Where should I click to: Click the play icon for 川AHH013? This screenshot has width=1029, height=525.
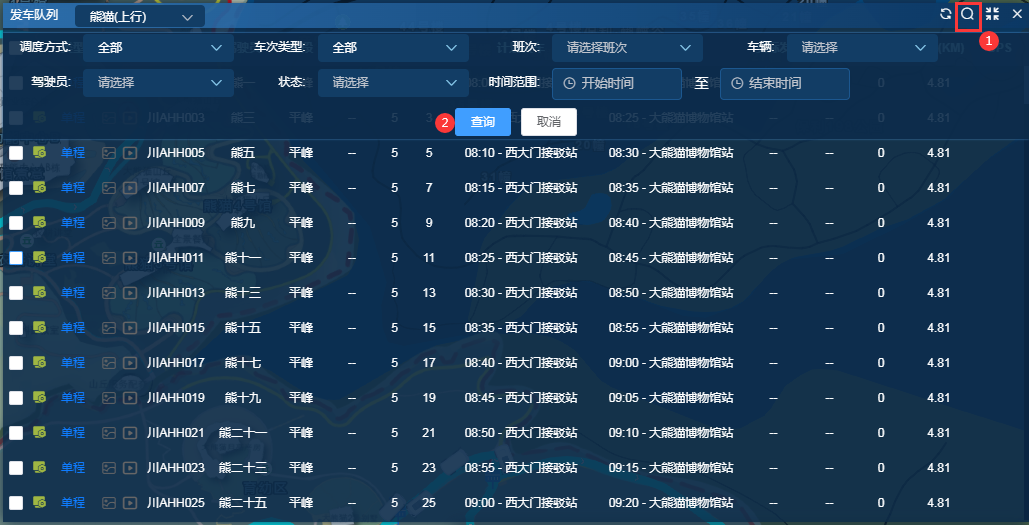click(129, 293)
